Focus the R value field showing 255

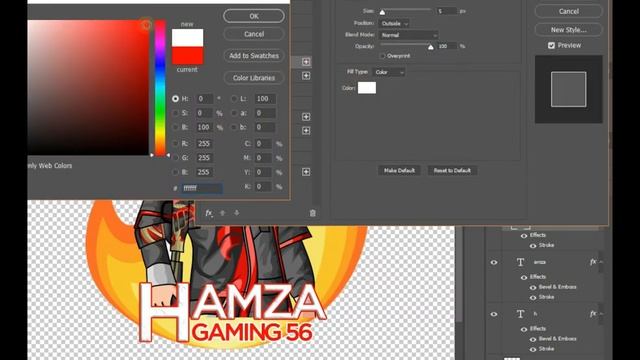pyautogui.click(x=204, y=144)
